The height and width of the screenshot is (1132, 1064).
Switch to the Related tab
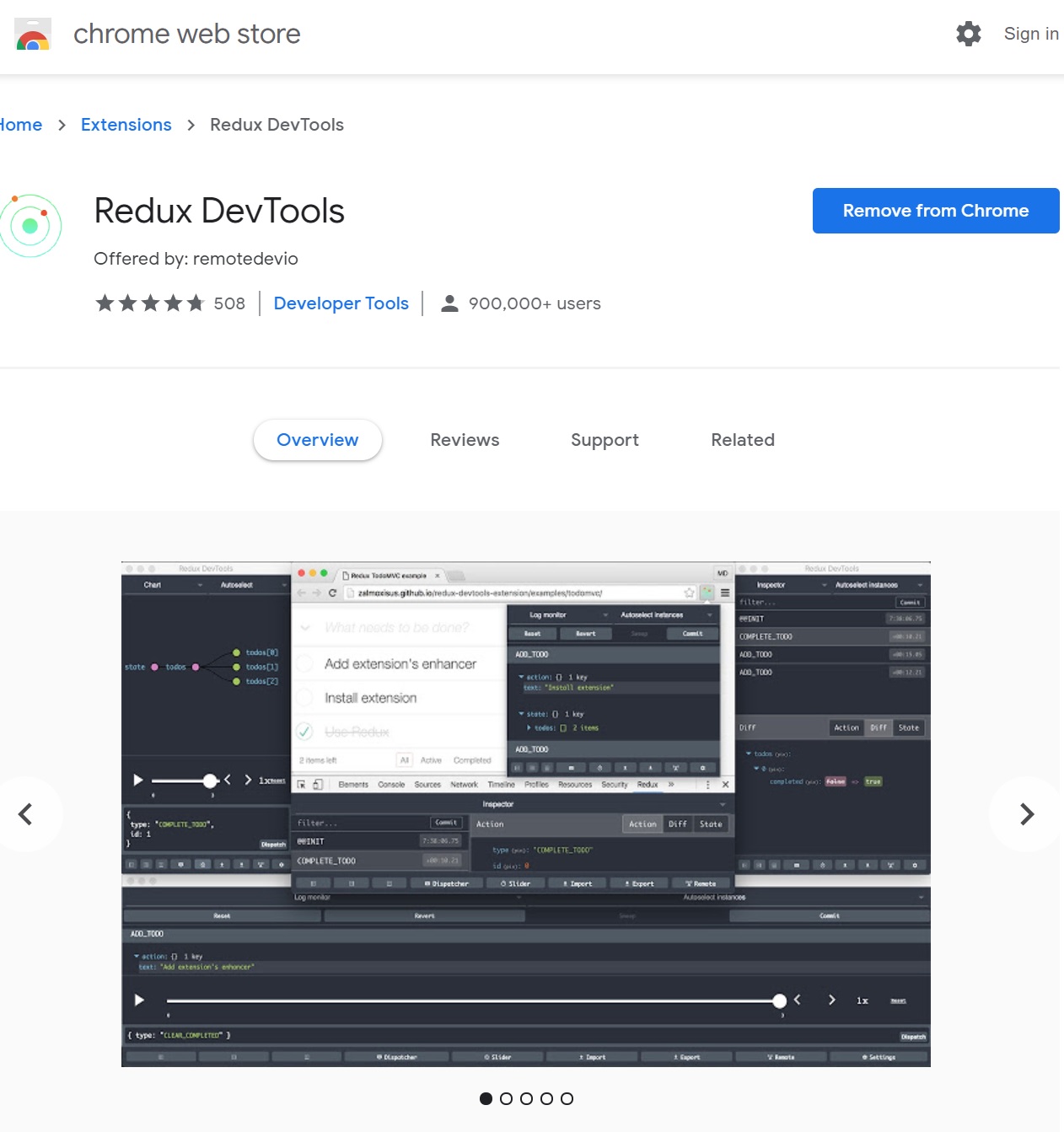[742, 440]
